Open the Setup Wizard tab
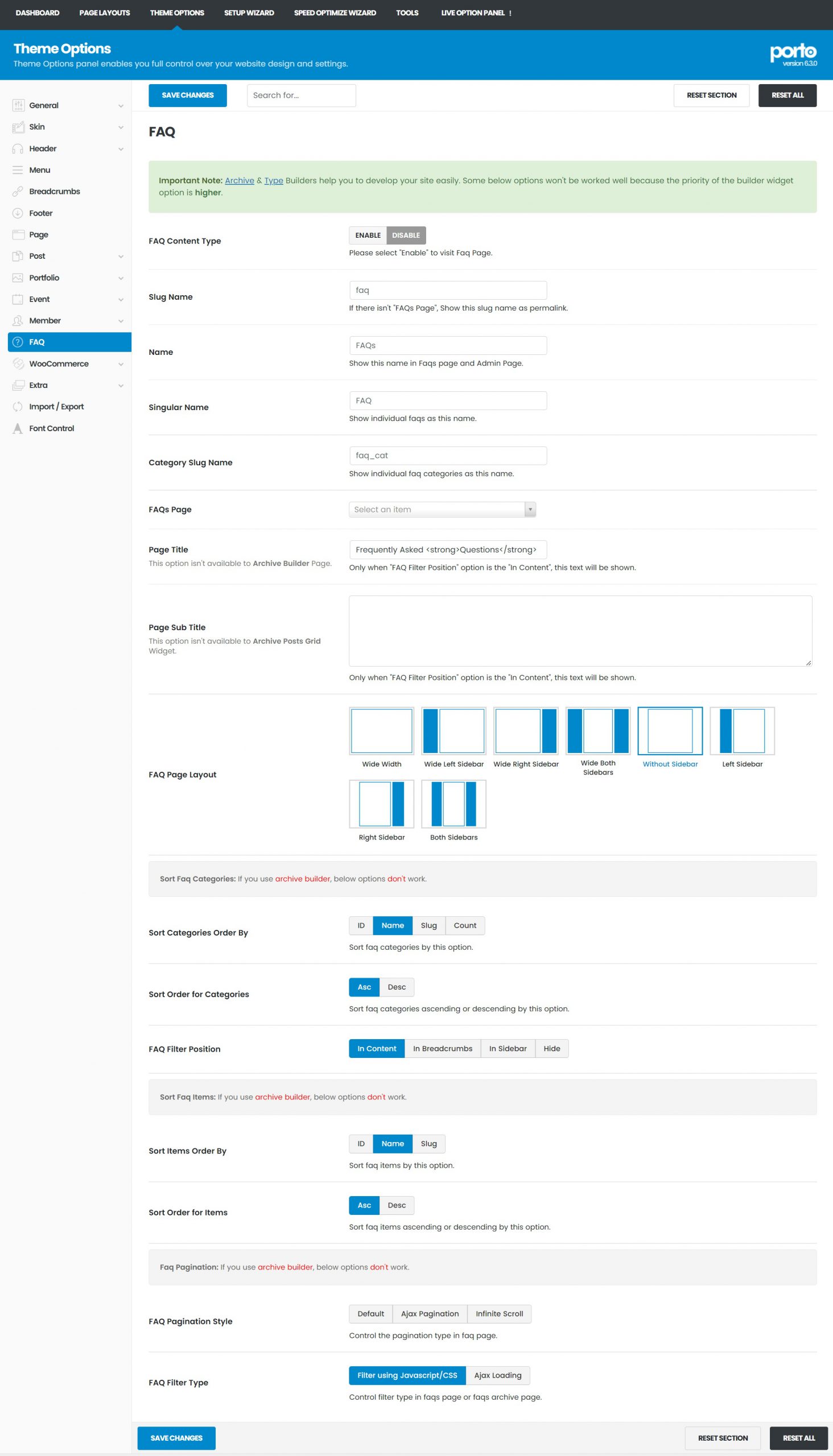The width and height of the screenshot is (833, 1456). [249, 13]
